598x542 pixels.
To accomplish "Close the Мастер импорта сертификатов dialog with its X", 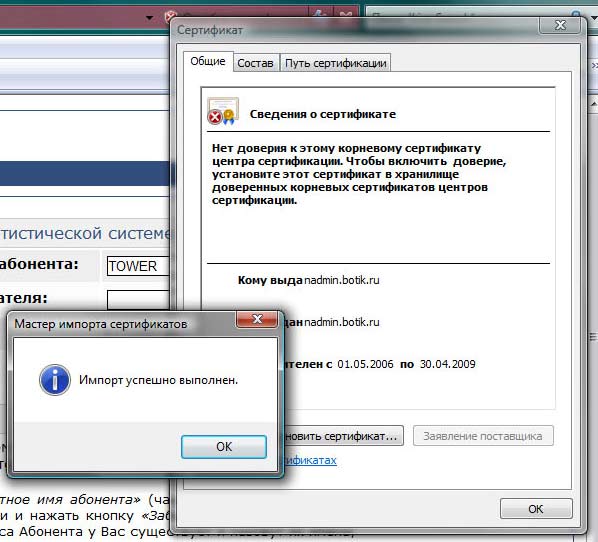I will [x=257, y=319].
